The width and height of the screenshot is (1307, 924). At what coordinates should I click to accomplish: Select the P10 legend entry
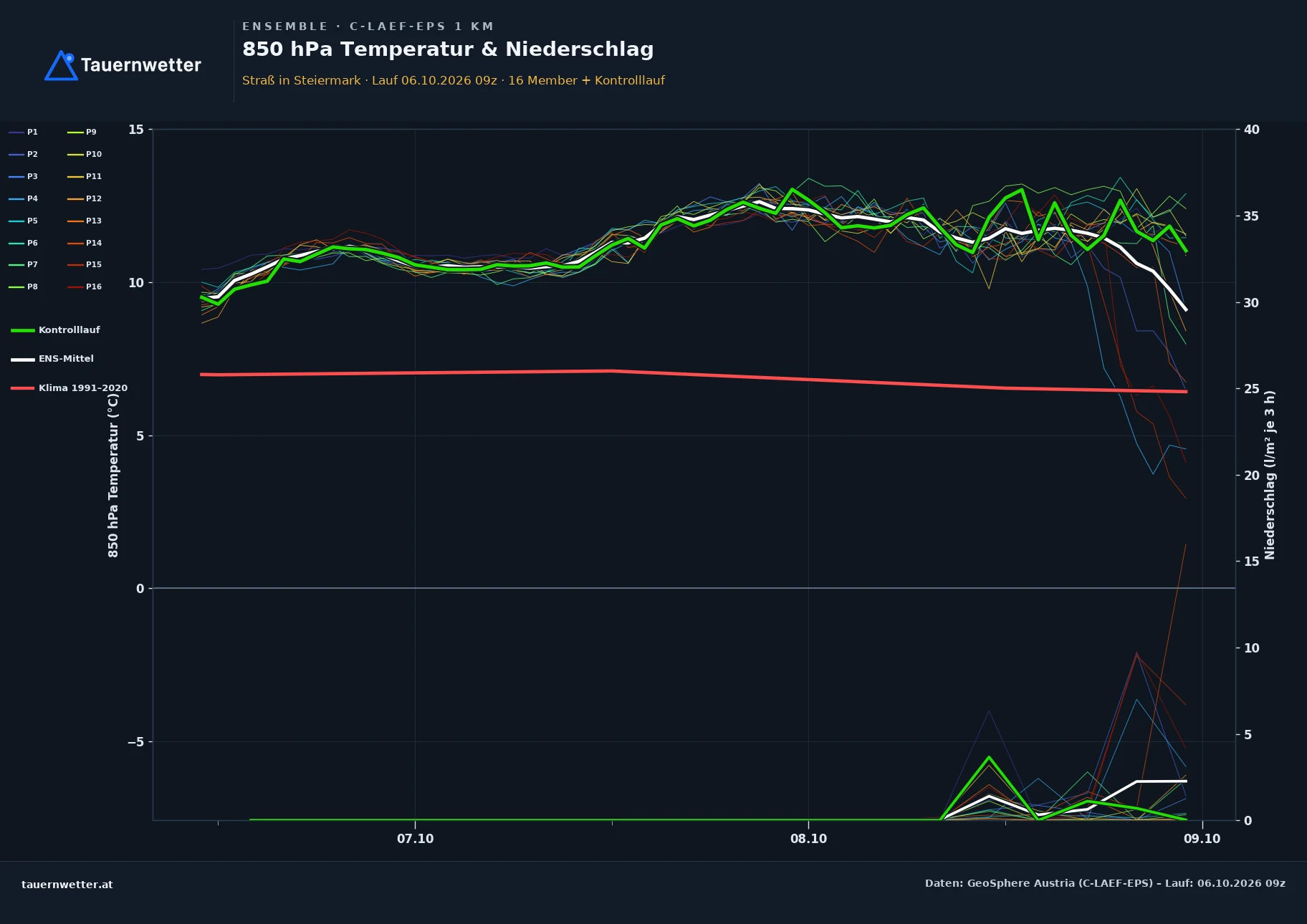pos(85,155)
